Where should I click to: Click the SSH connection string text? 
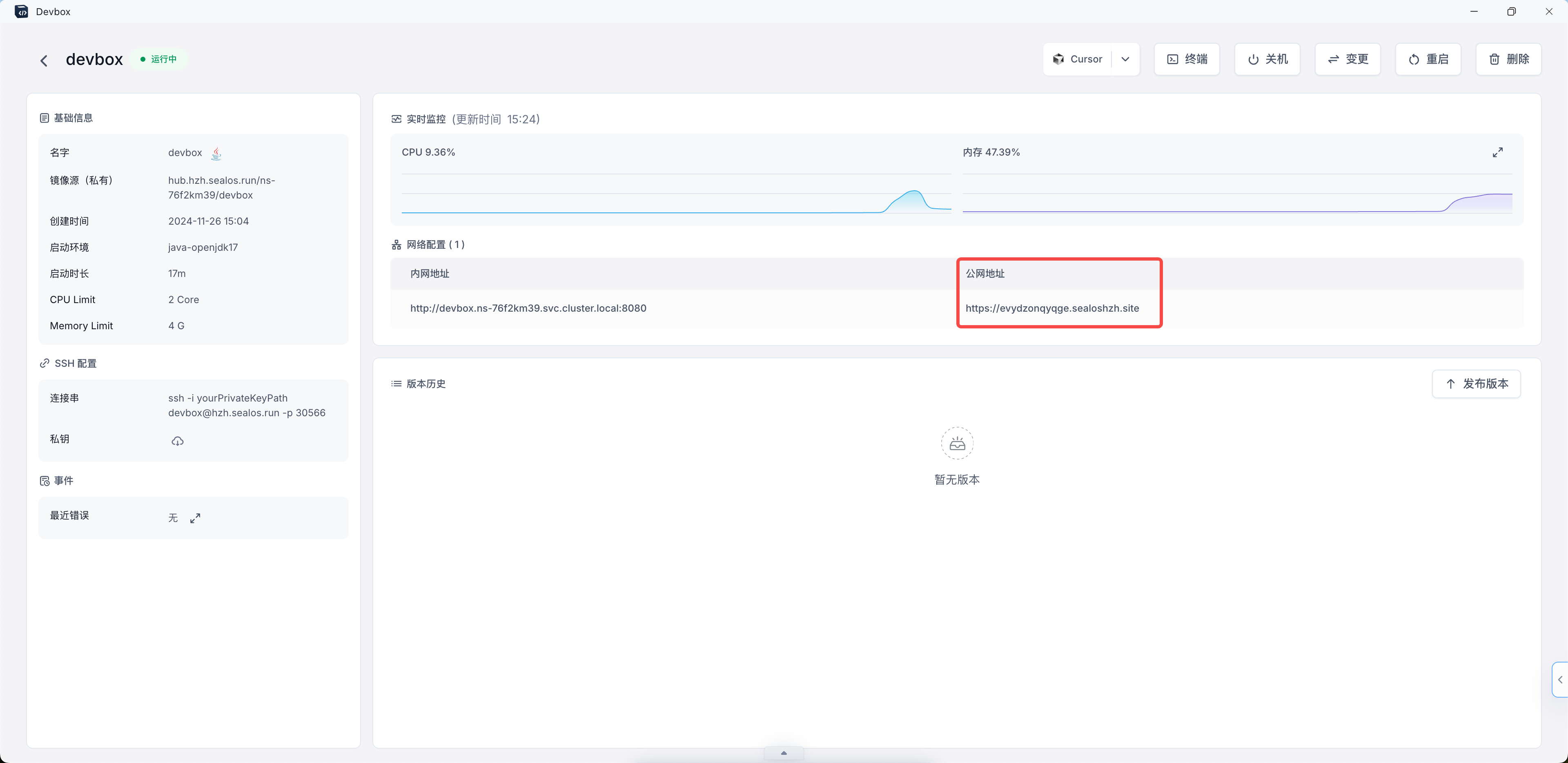point(247,406)
